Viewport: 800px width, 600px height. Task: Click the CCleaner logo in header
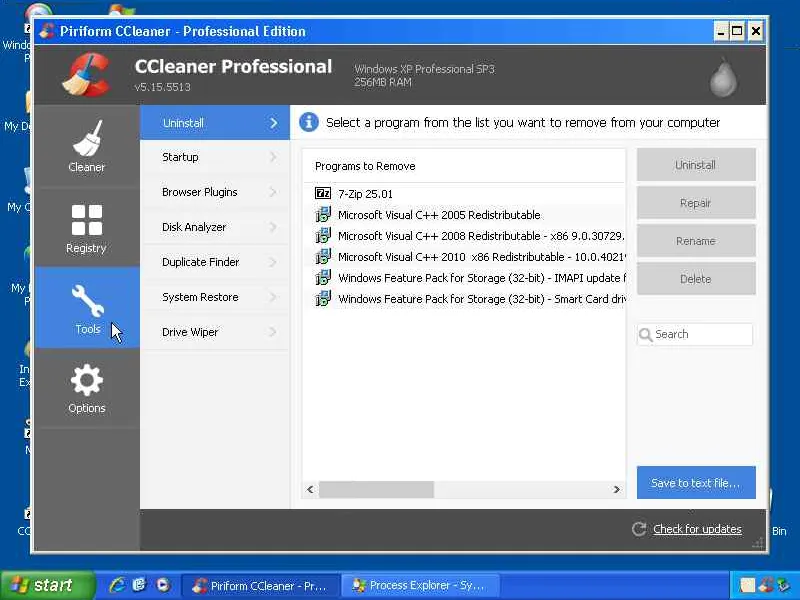pos(87,75)
